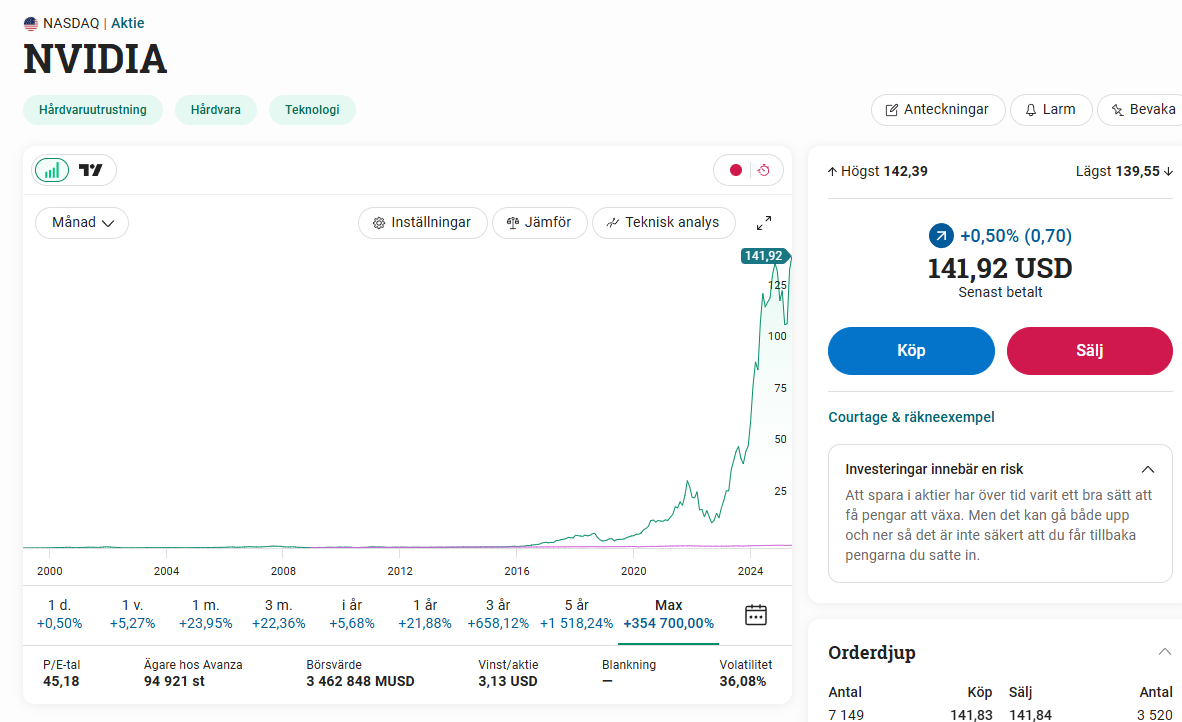Open the Månad interval dropdown
The image size is (1182, 722).
[82, 223]
